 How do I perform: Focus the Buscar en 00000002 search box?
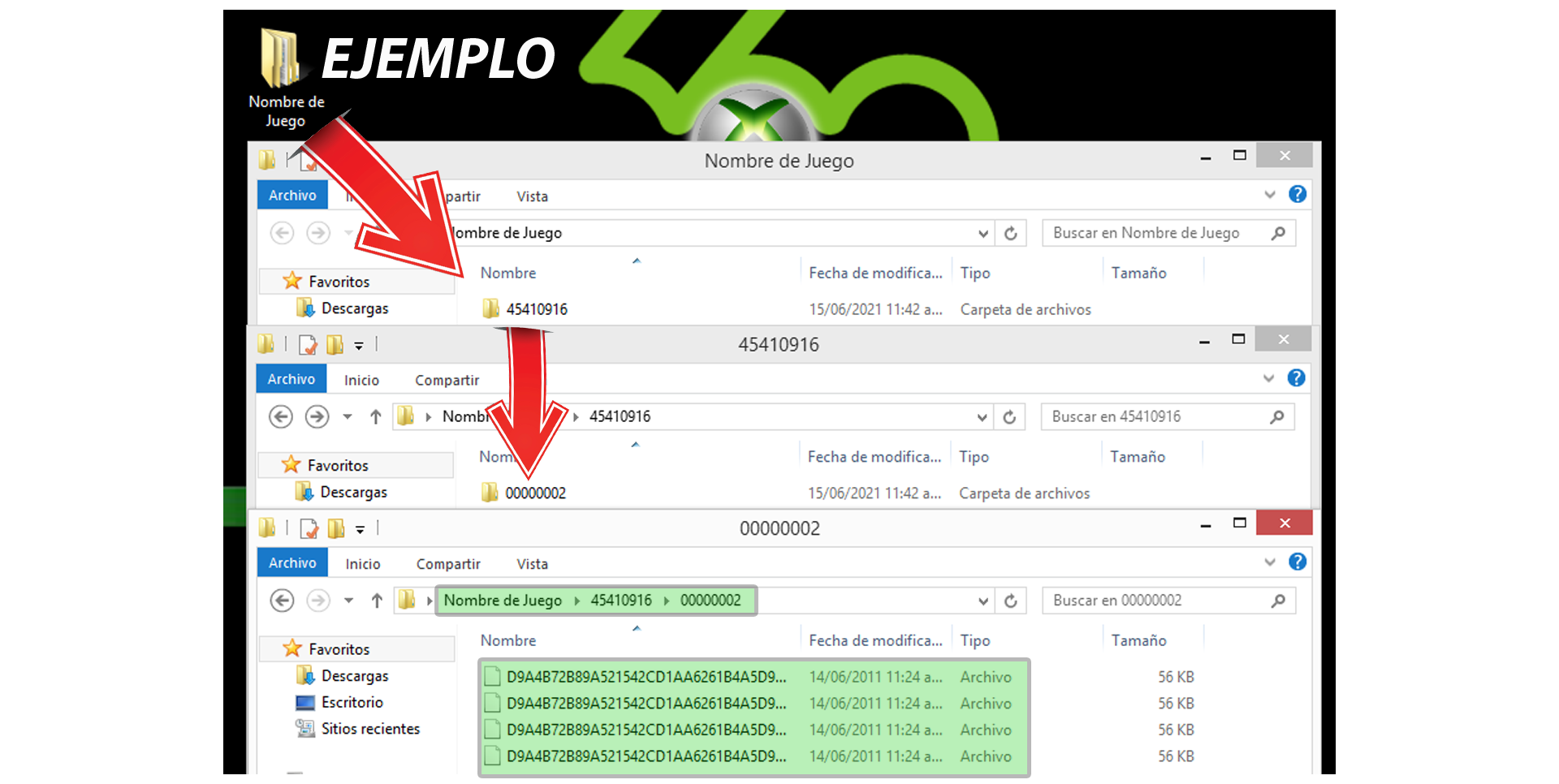coord(1168,601)
